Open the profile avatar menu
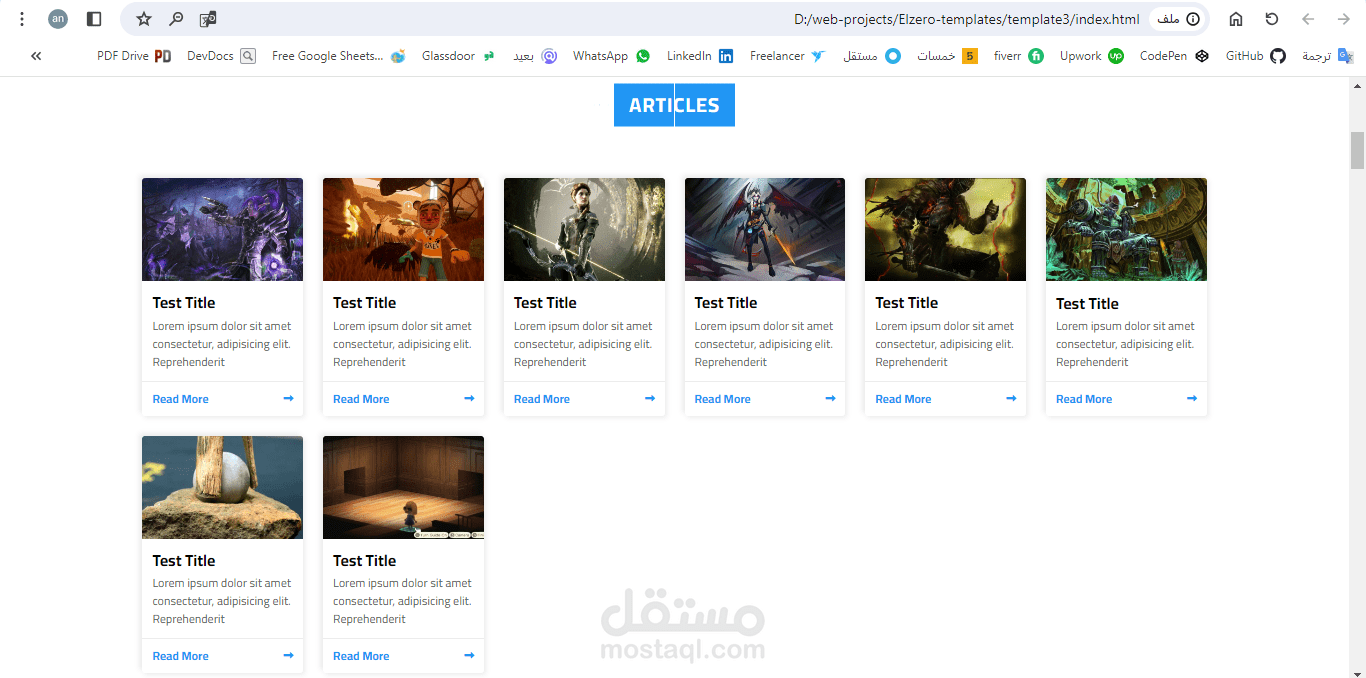 point(58,19)
